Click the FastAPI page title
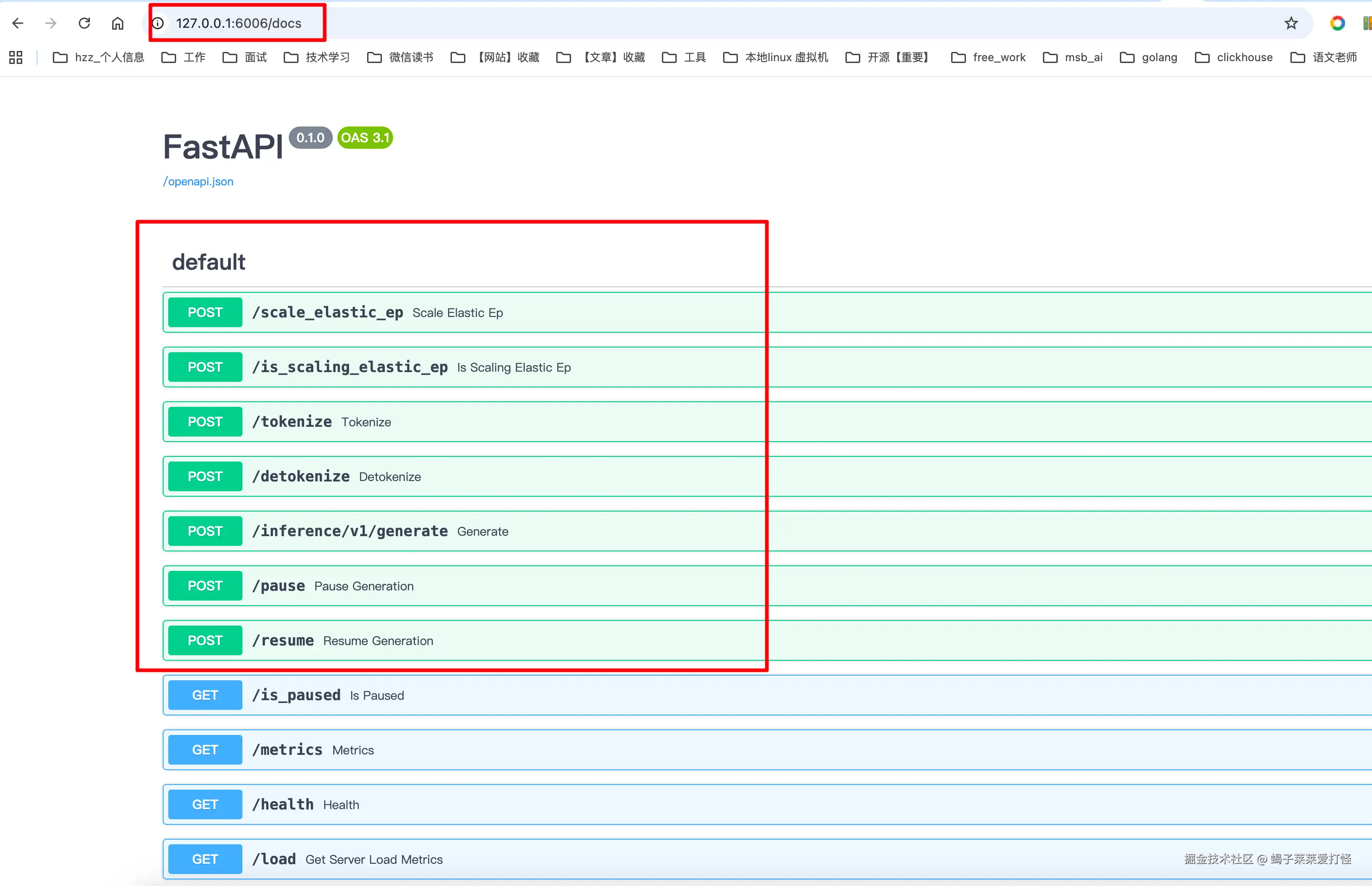The image size is (1372, 886). point(223,147)
